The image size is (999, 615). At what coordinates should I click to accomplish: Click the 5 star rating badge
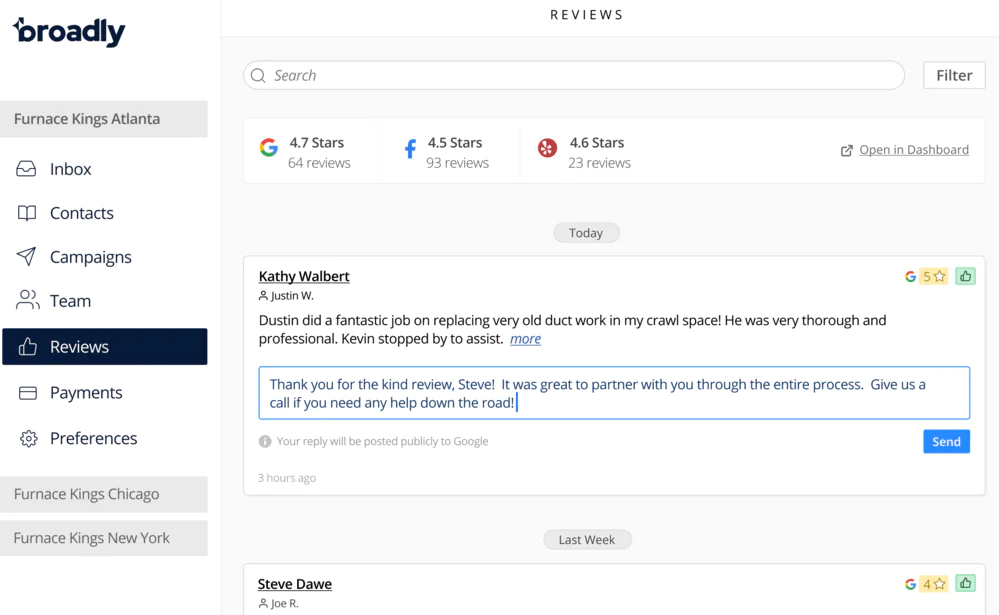933,276
